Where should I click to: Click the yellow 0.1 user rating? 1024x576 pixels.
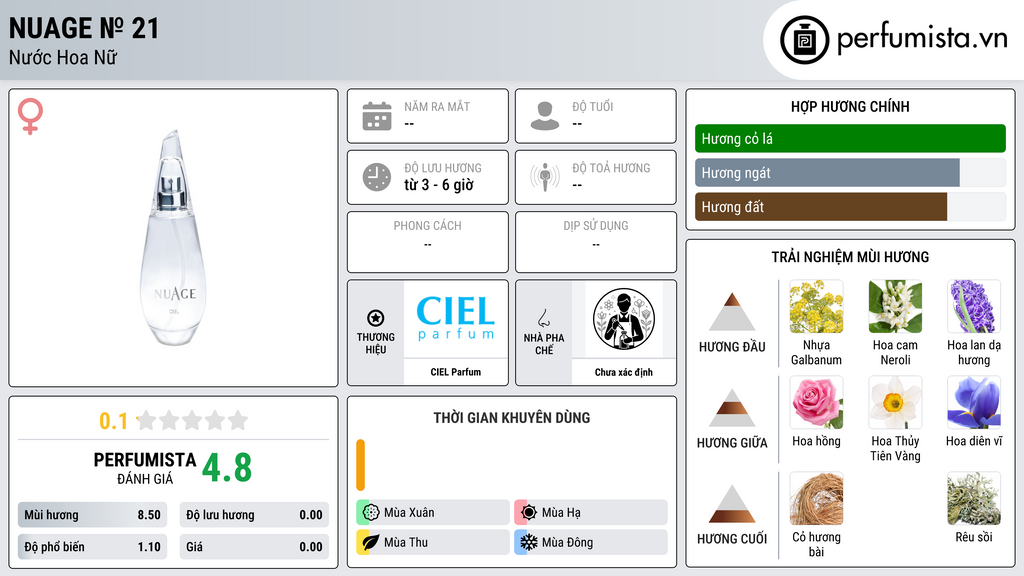114,421
